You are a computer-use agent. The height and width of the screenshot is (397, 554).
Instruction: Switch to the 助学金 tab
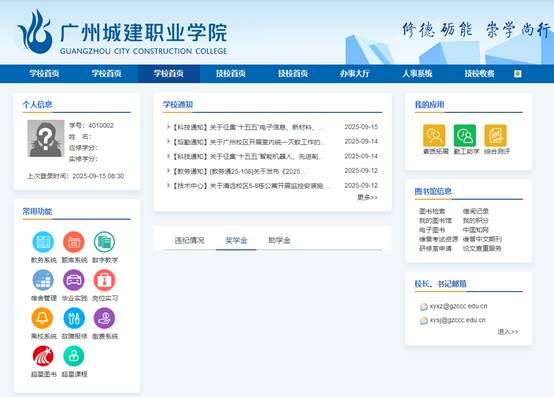pos(279,240)
